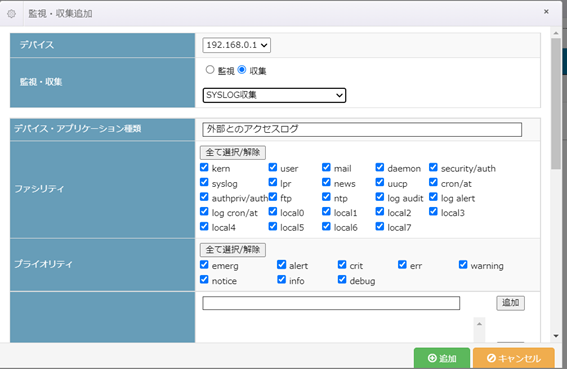567x369 pixels.
Task: Click the 外部とのアクセスログ text field
Action: [362, 129]
